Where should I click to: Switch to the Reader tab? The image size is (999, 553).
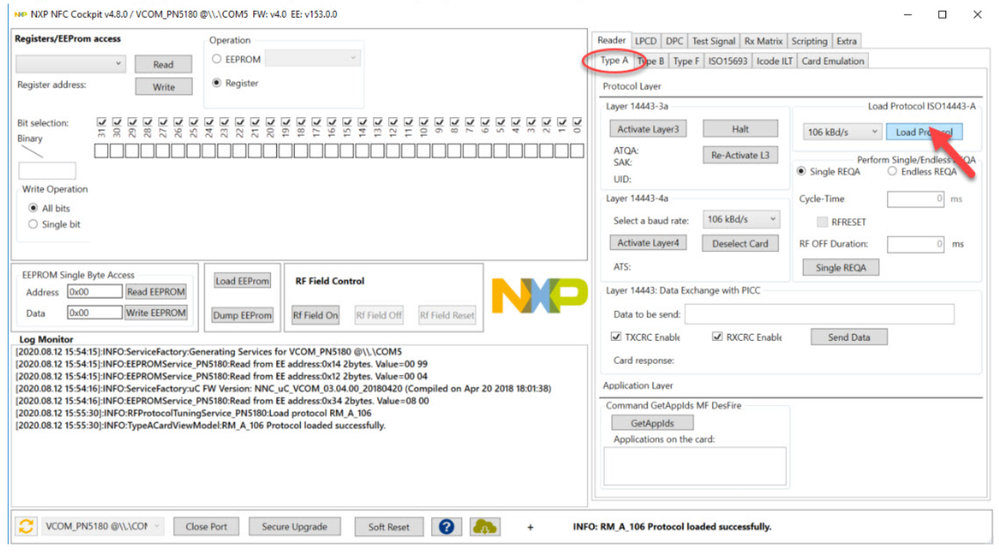pyautogui.click(x=612, y=40)
